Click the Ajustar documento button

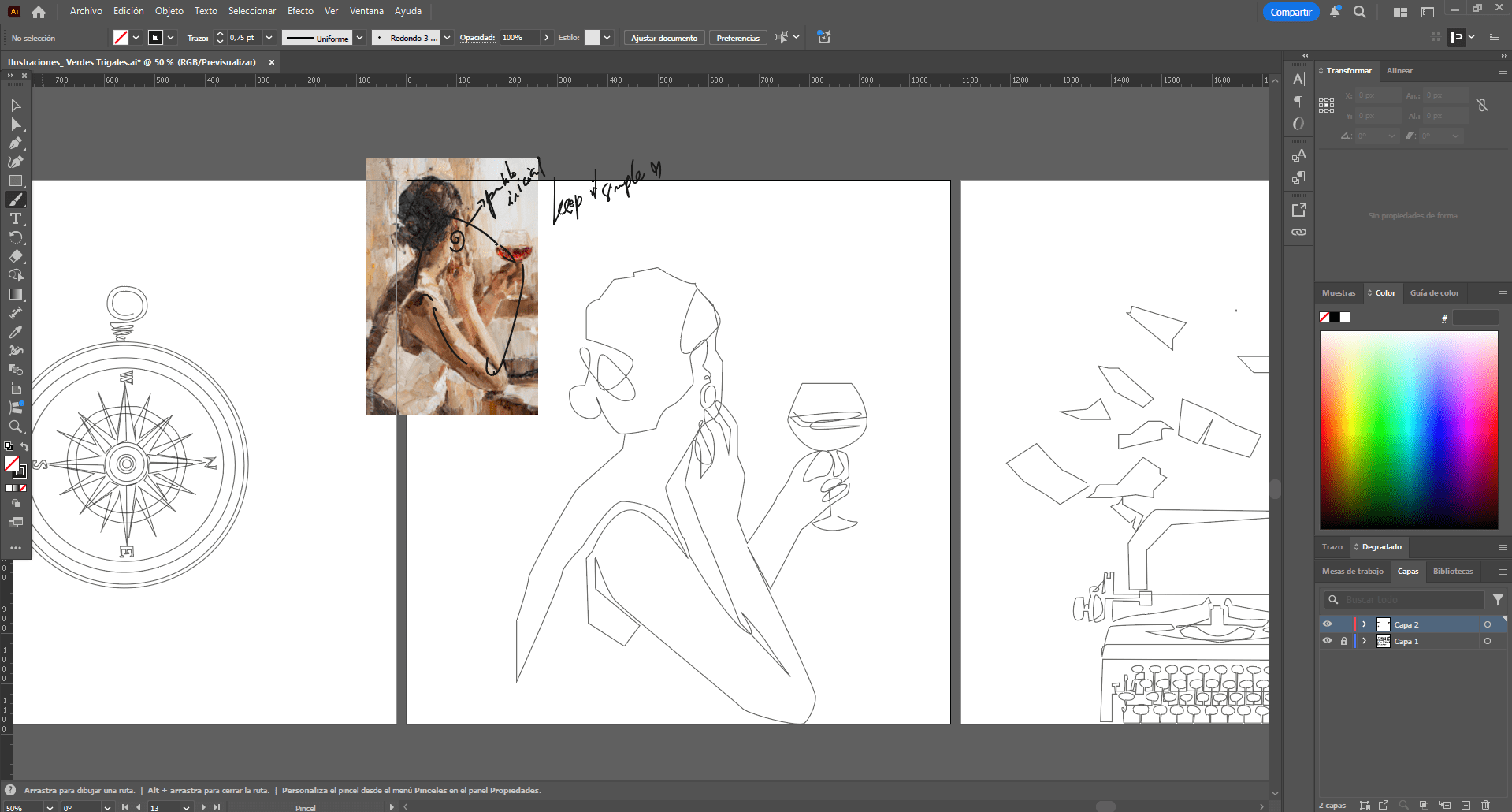[663, 38]
